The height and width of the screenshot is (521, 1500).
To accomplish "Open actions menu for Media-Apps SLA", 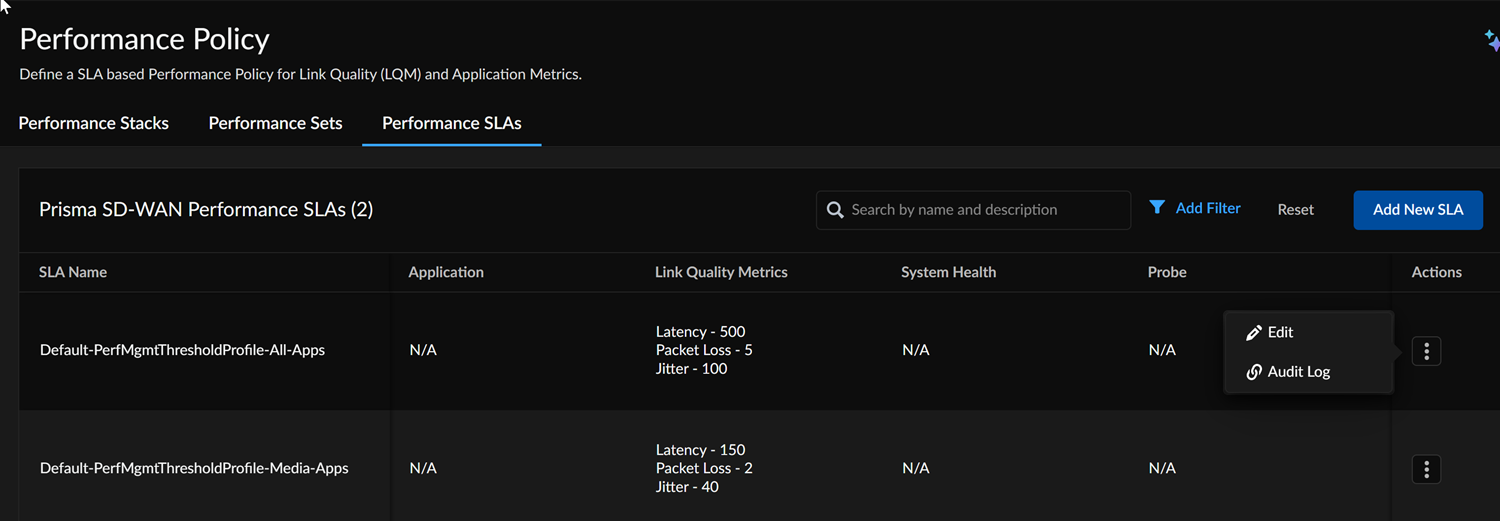I will tap(1426, 469).
